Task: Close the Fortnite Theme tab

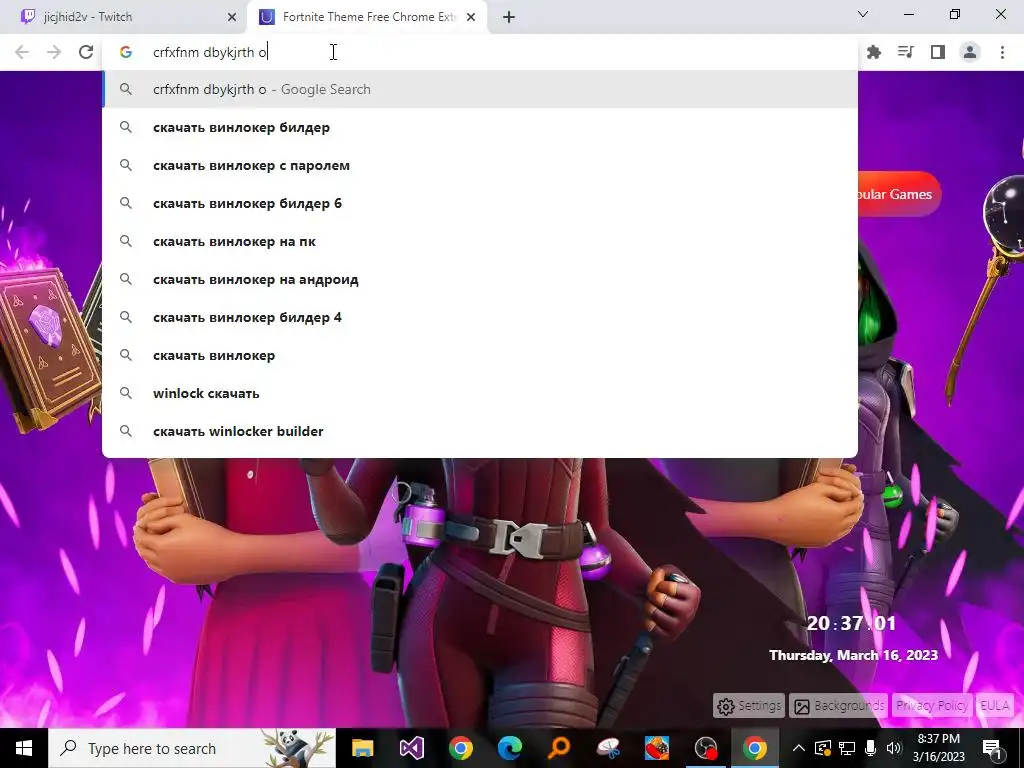Action: 471,17
